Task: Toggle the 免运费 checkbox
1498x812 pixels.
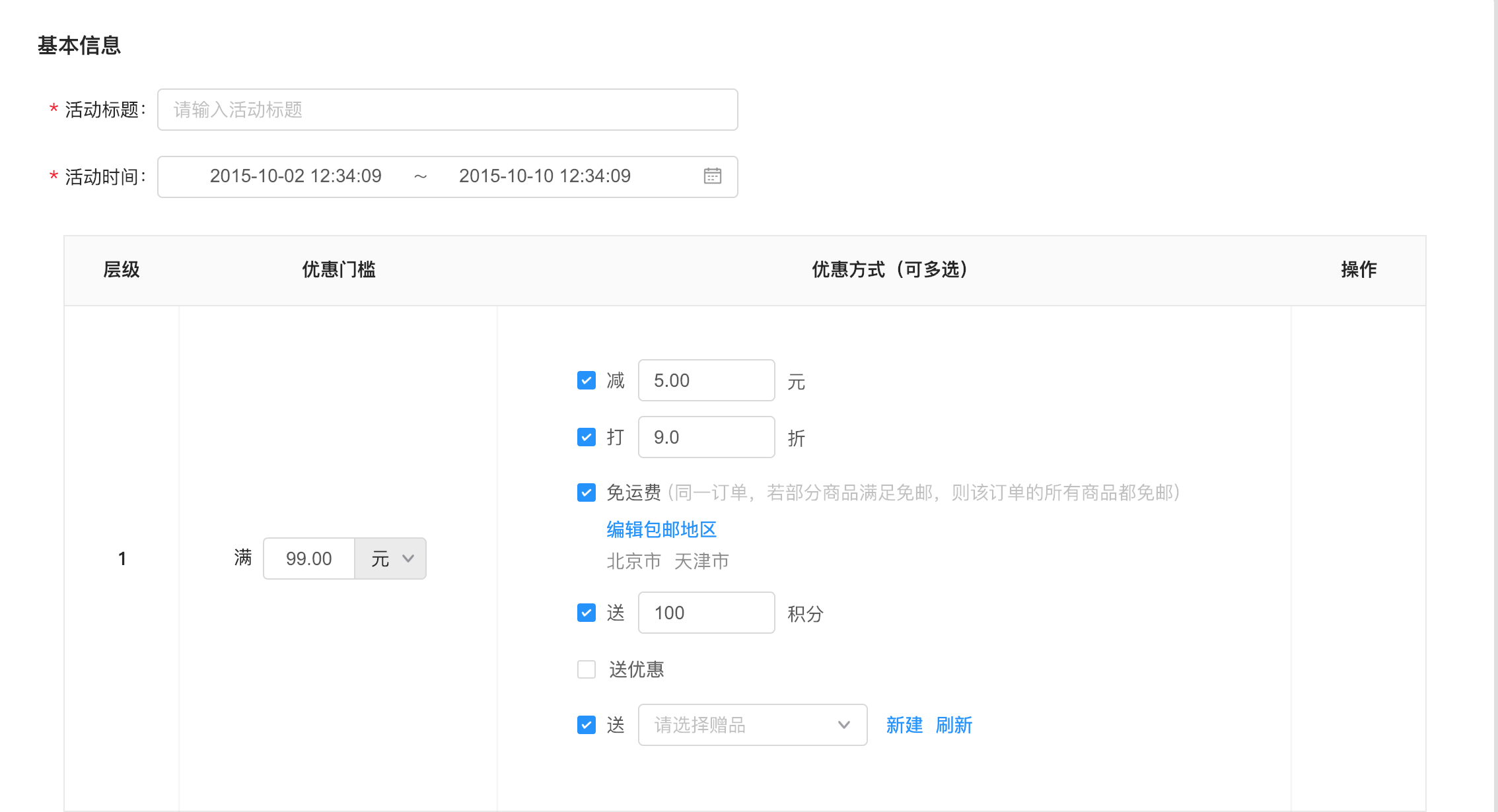Action: click(x=586, y=492)
